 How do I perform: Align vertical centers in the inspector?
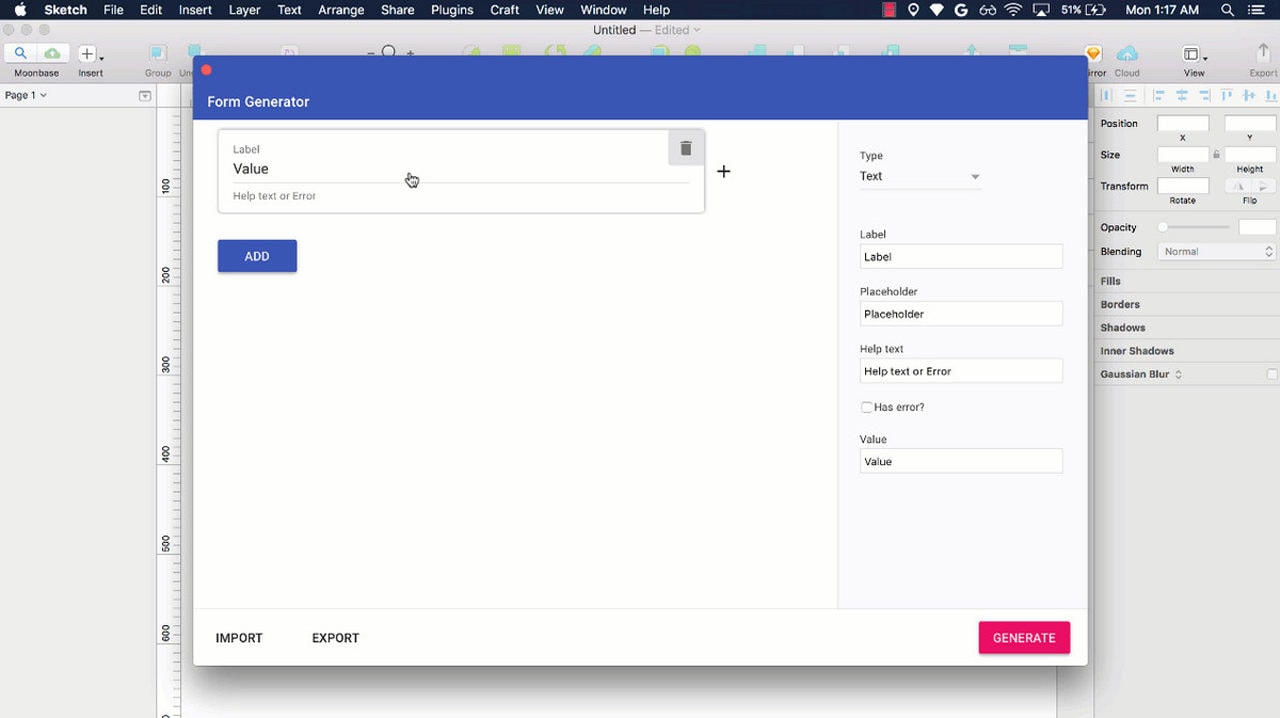coord(1249,96)
